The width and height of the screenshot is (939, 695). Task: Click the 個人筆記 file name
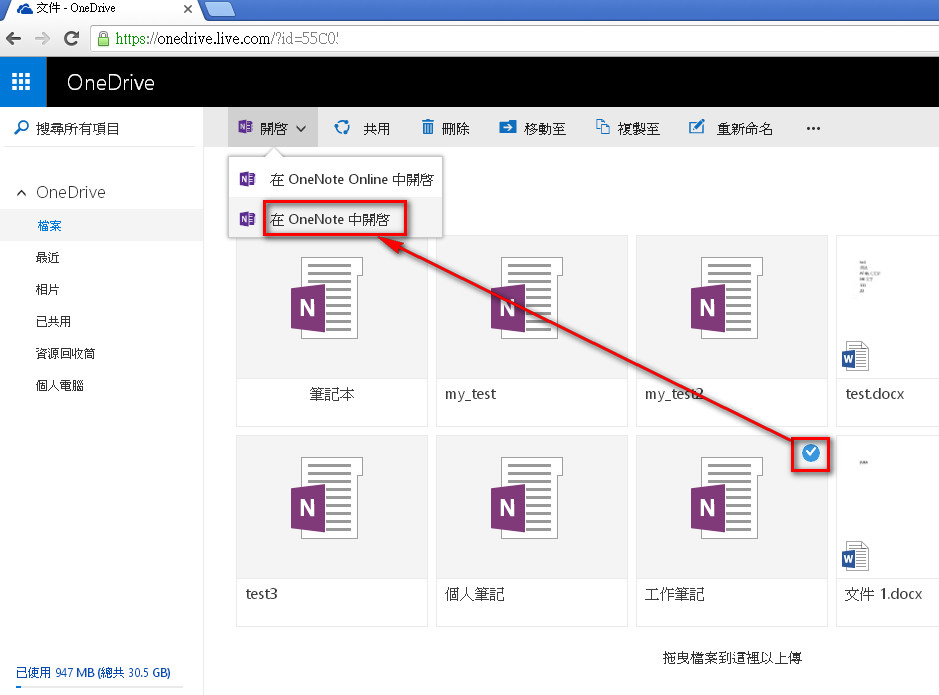[x=474, y=594]
